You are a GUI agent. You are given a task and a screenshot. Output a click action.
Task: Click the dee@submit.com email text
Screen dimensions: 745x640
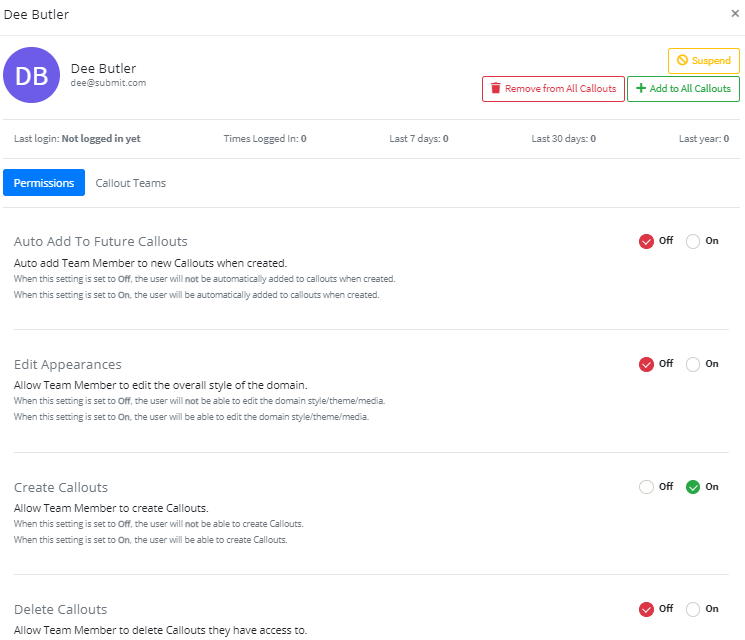pyautogui.click(x=108, y=83)
